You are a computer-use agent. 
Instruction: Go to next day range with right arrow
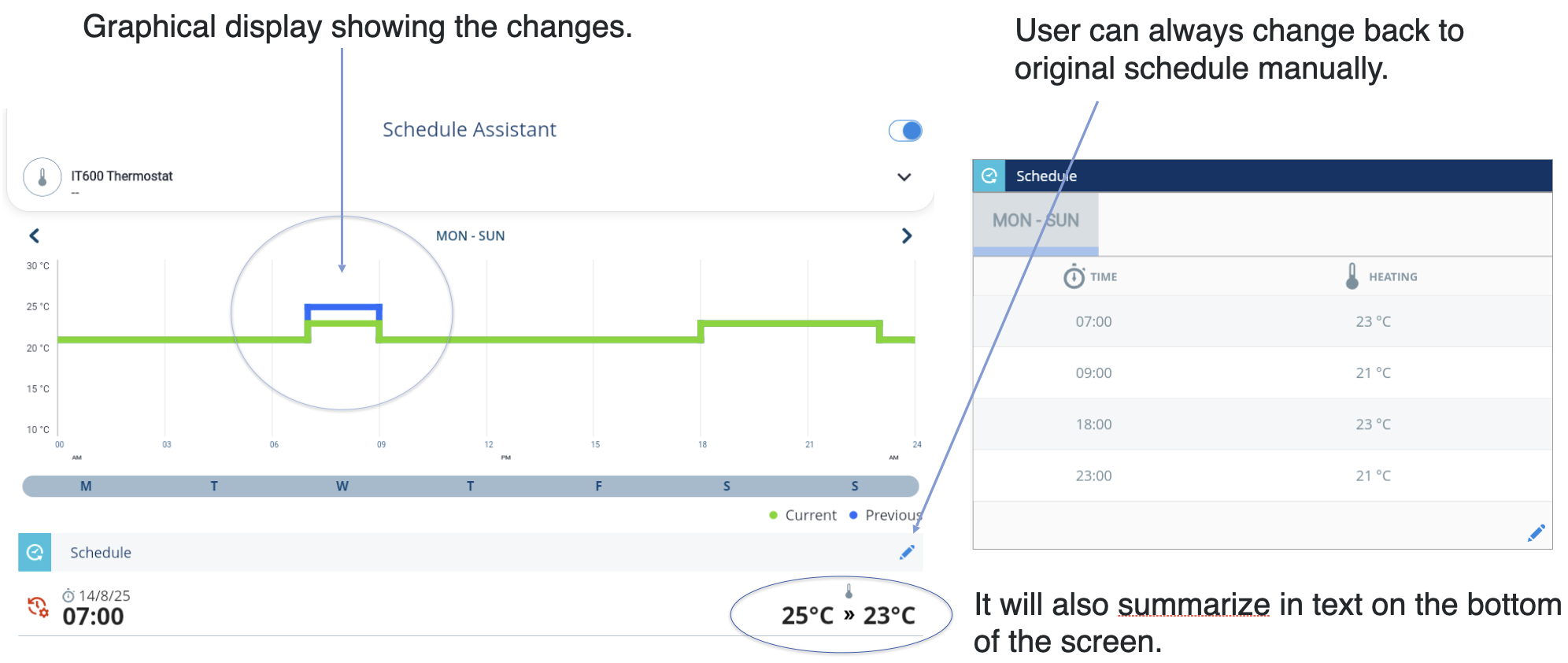(907, 235)
